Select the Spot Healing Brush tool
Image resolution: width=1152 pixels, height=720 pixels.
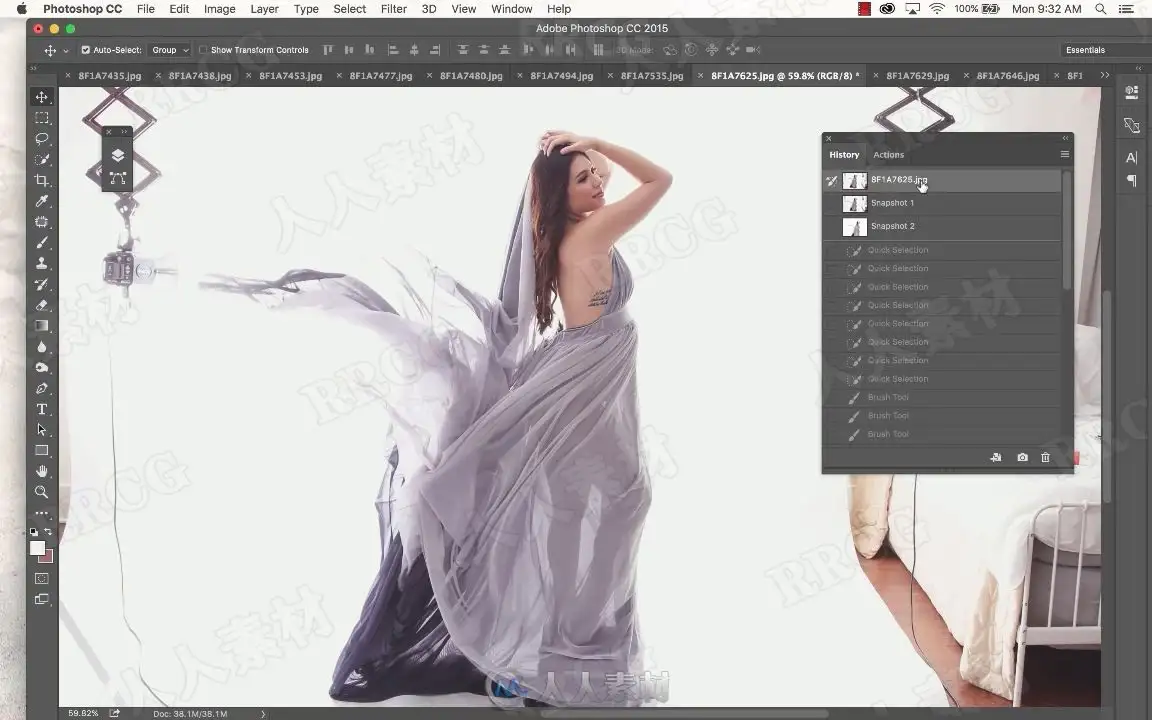point(42,222)
